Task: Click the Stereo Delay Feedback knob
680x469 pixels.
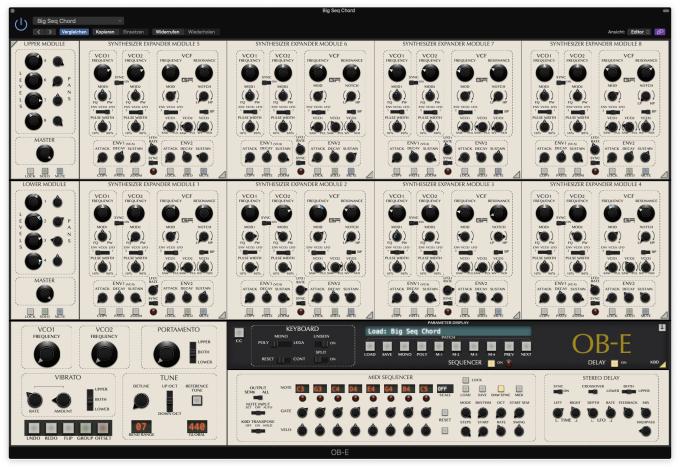Action: coord(628,413)
